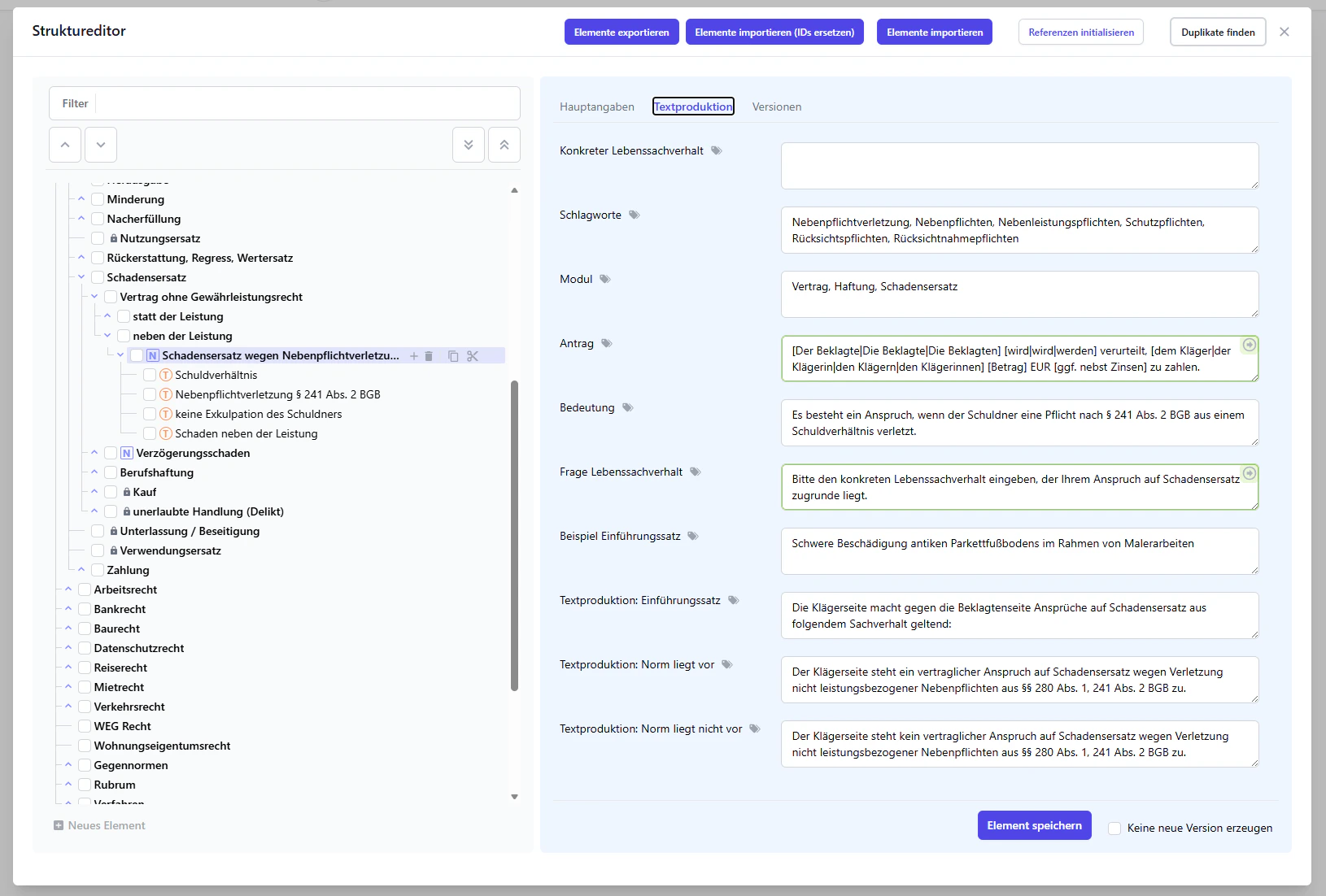Viewport: 1326px width, 896px height.
Task: Click the tag icon next to Antrag
Action: (607, 343)
